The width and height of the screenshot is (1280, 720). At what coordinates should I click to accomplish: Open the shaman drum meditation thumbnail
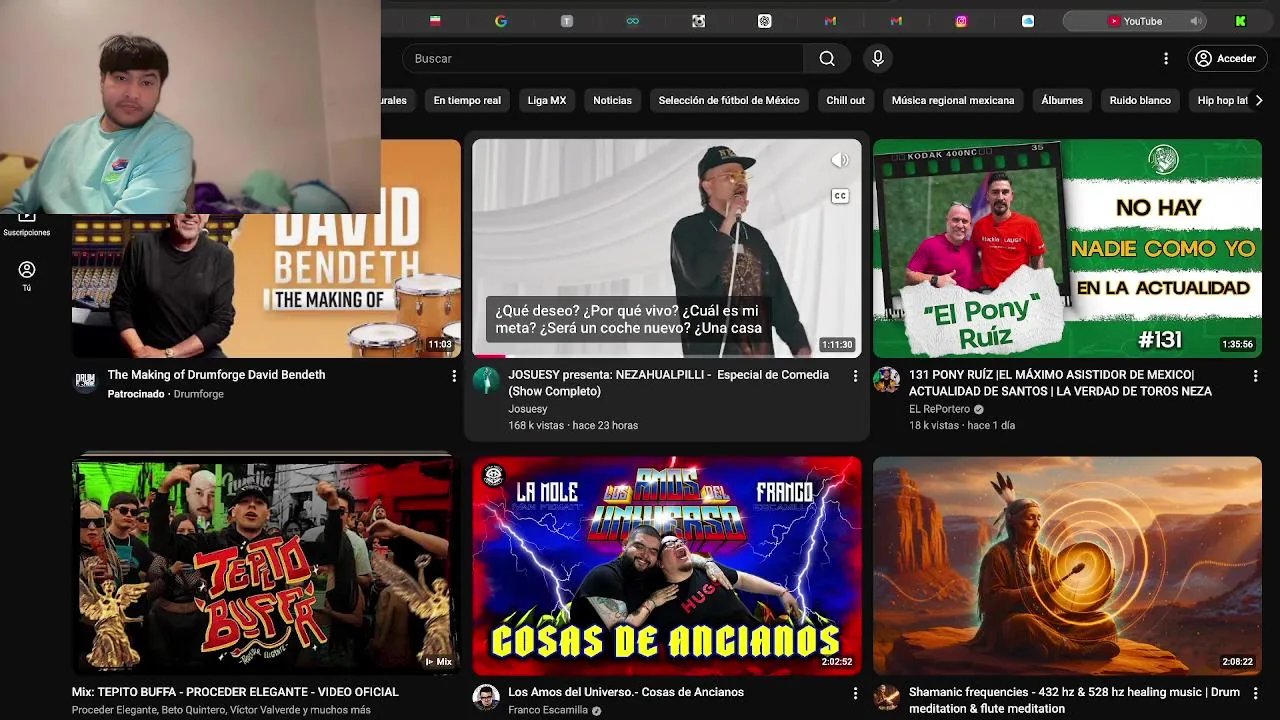point(1067,565)
